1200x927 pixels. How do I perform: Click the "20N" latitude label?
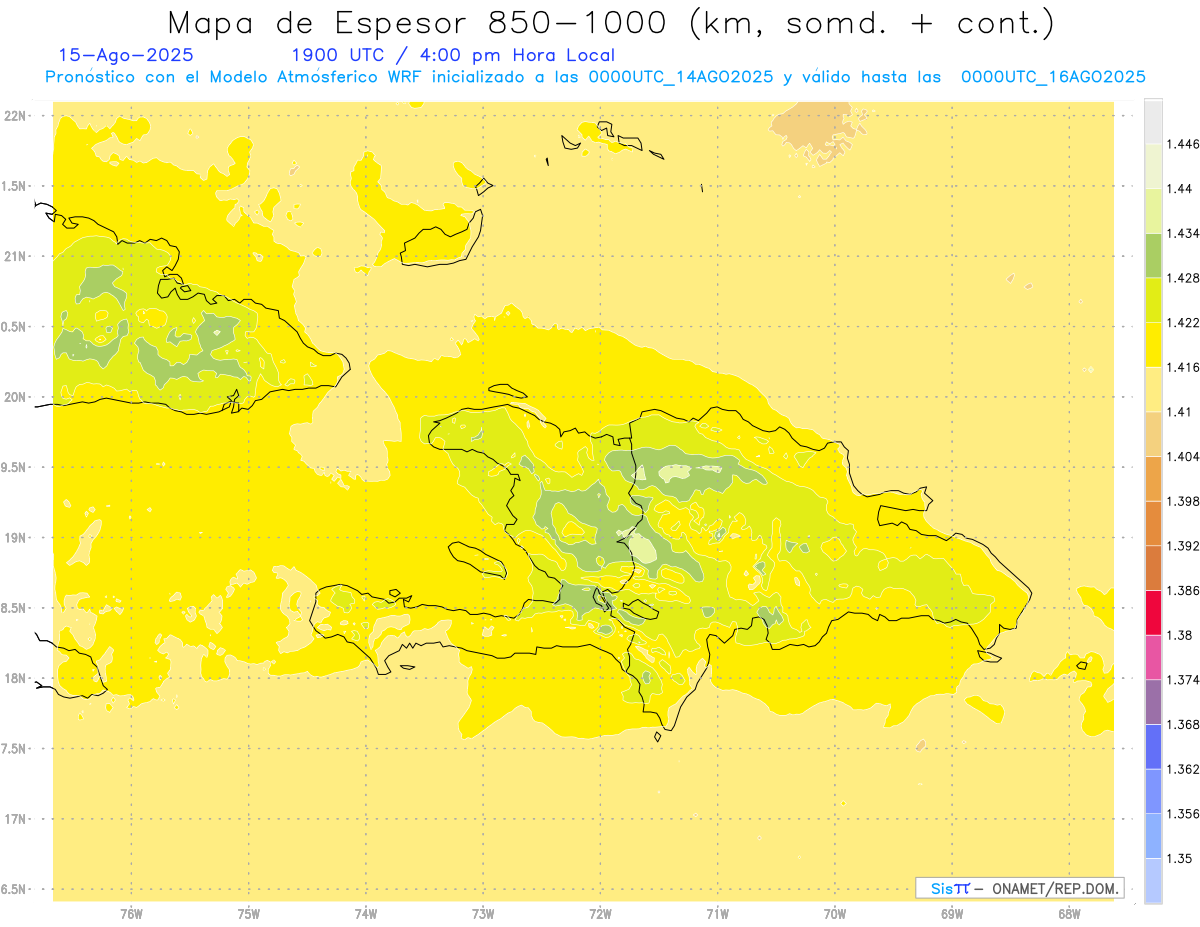point(16,397)
